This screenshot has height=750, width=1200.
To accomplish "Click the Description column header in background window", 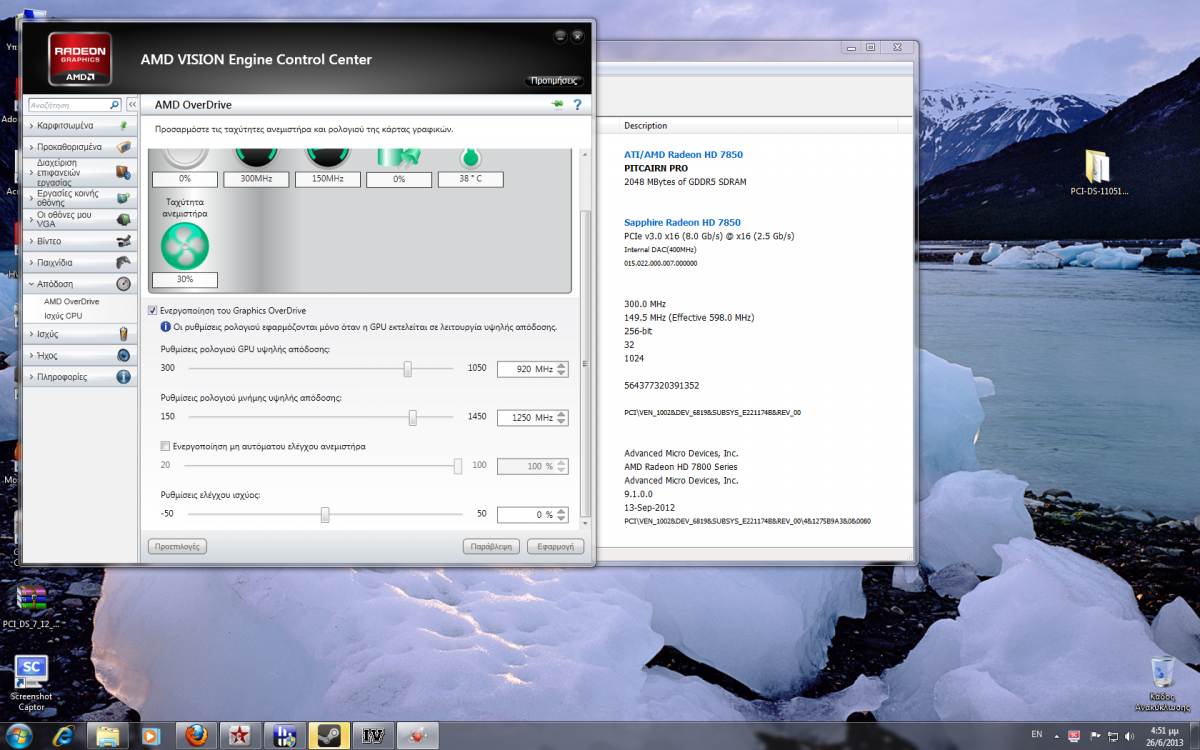I will [645, 126].
